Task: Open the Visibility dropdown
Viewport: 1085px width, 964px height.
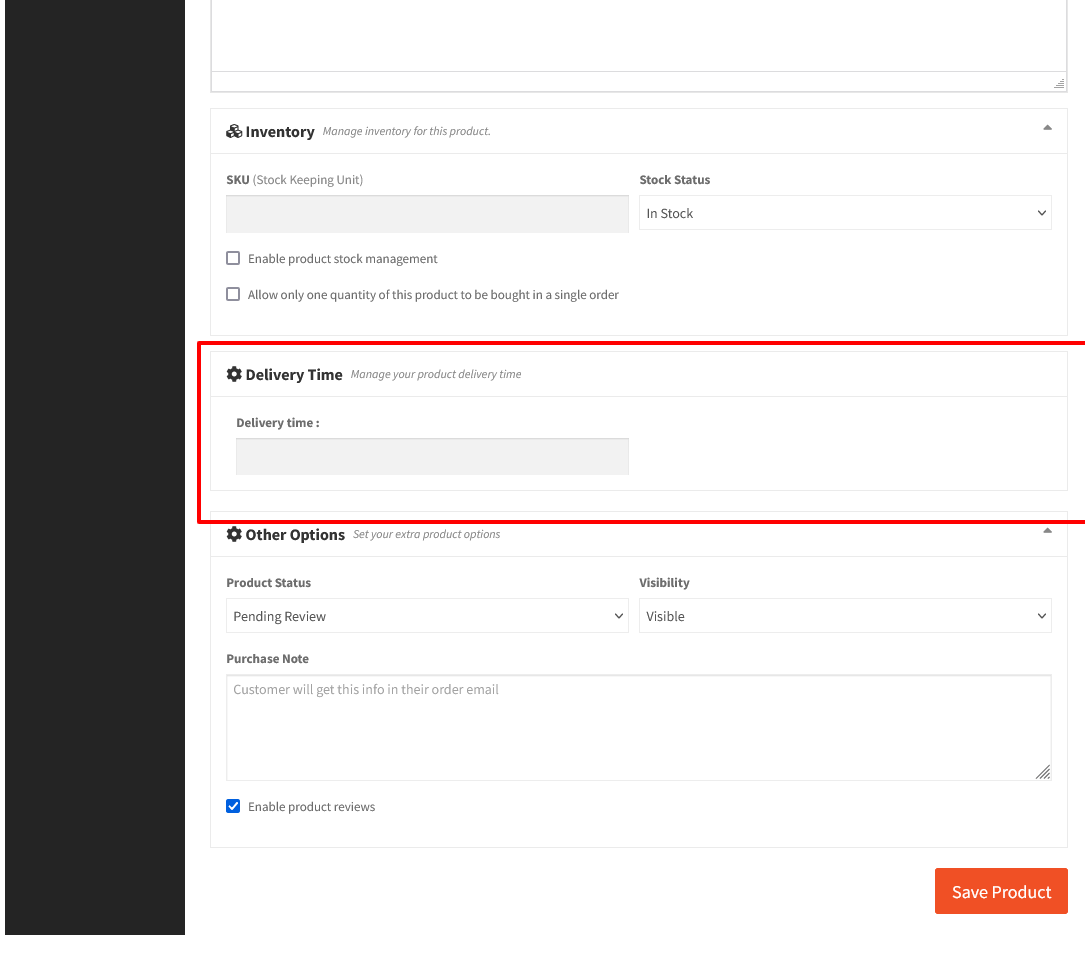Action: pyautogui.click(x=845, y=615)
